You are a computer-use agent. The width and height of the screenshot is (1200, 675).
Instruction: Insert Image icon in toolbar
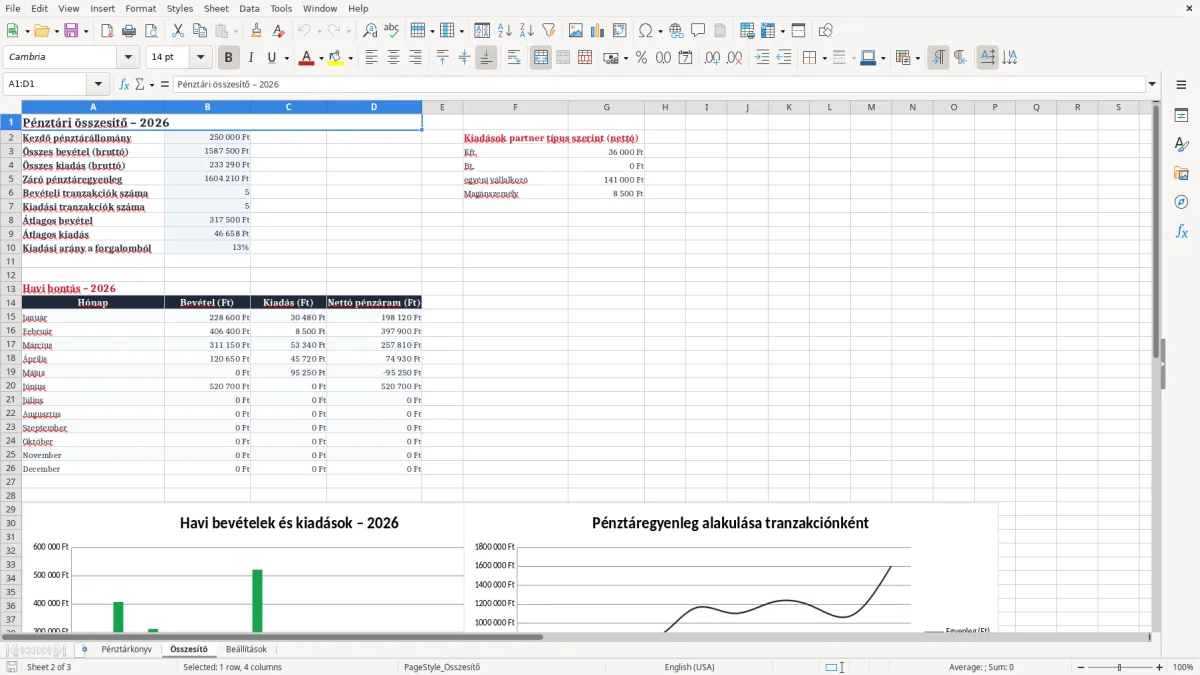tap(576, 31)
